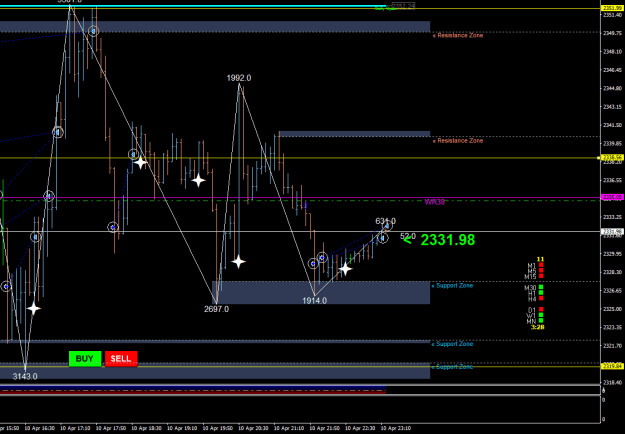
Task: Click the H4 red trend square
Action: (x=541, y=298)
